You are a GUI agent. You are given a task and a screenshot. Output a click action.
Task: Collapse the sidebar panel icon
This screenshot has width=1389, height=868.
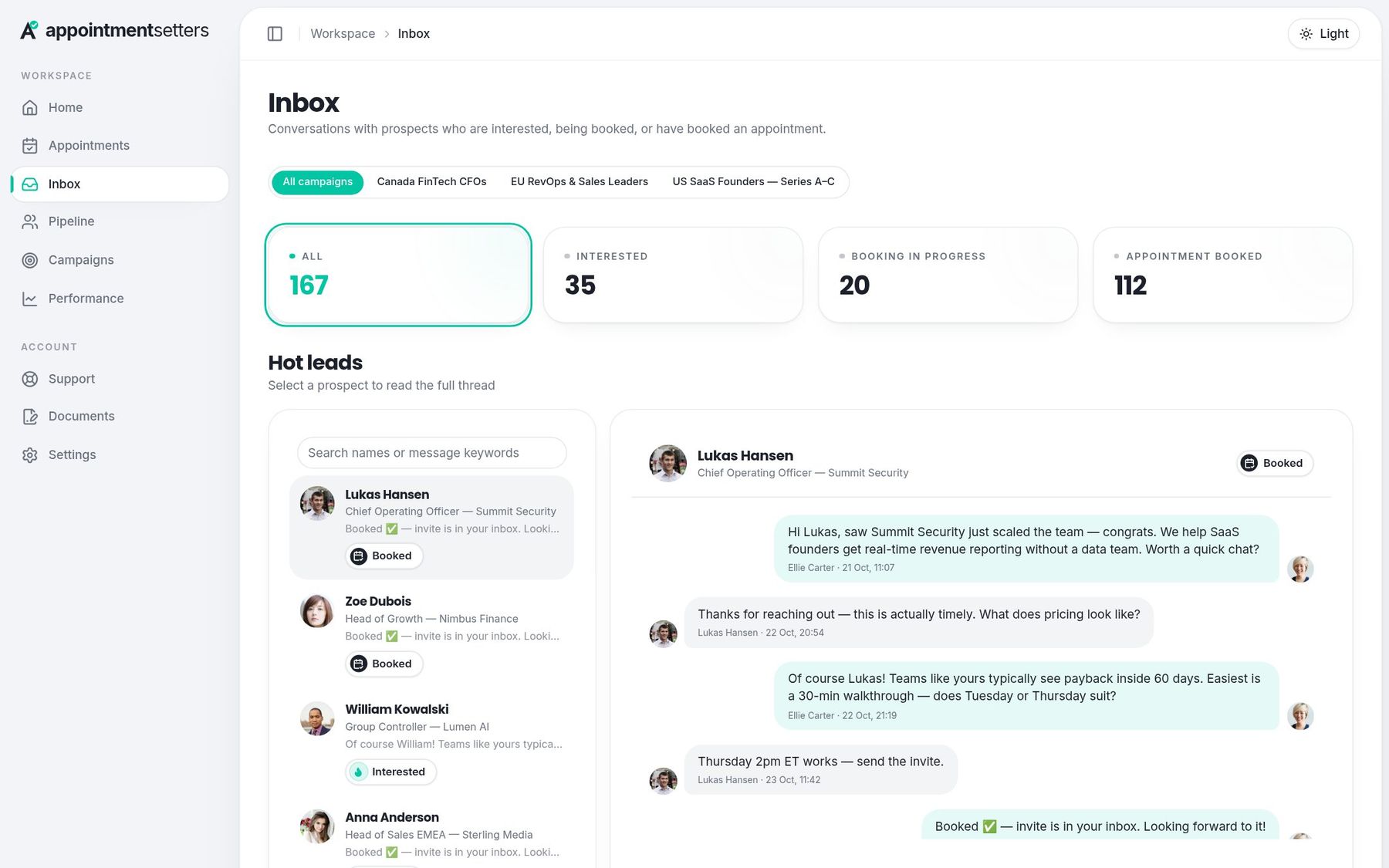tap(275, 34)
